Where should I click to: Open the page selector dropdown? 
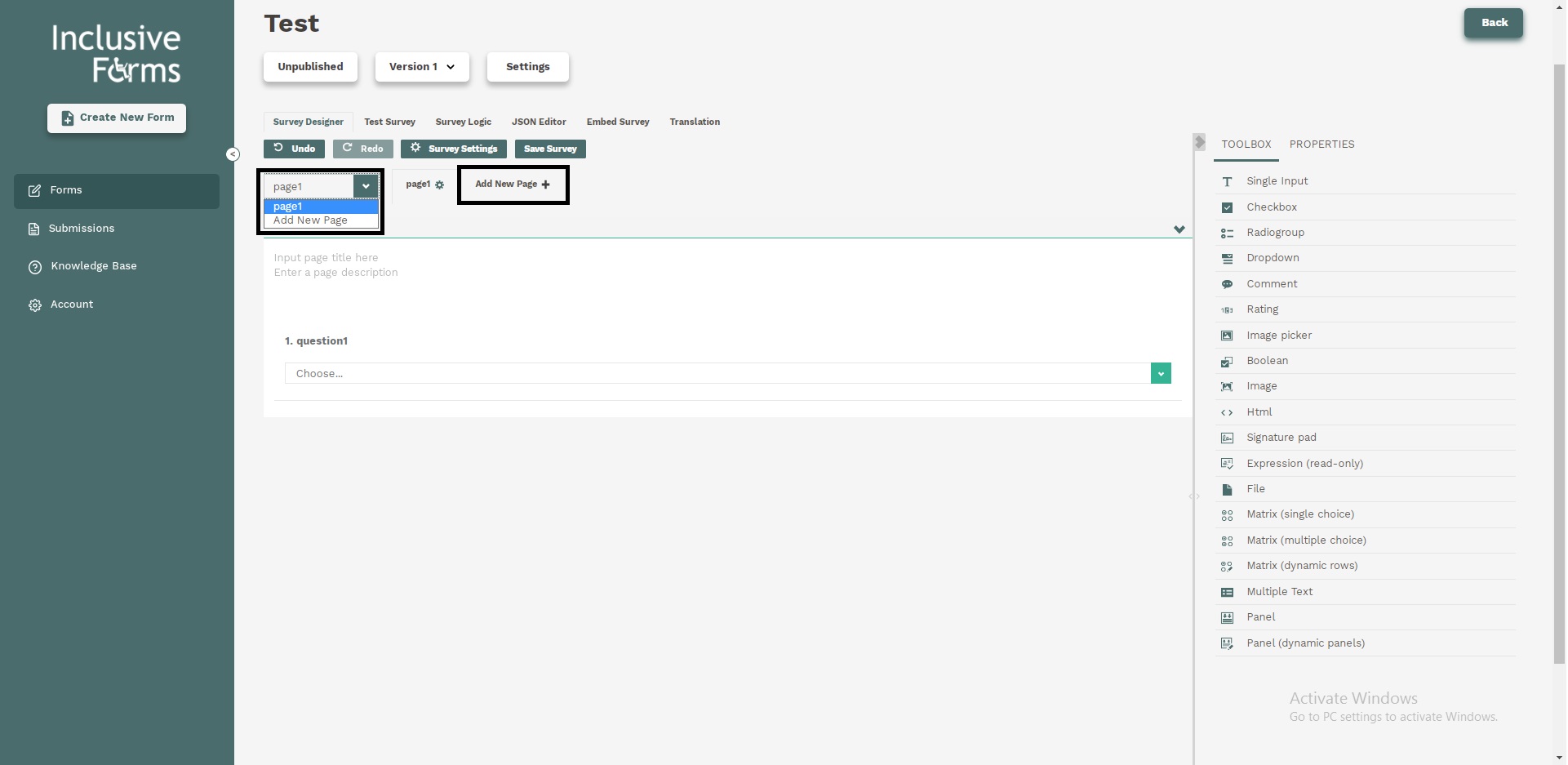[x=366, y=186]
